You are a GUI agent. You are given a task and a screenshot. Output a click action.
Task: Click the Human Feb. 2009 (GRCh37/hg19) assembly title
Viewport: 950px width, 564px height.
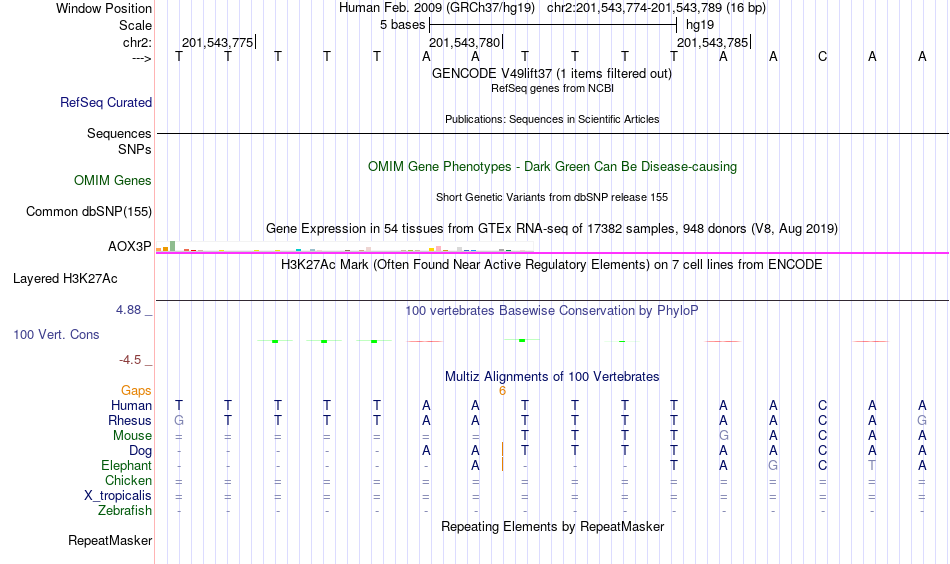pos(437,8)
